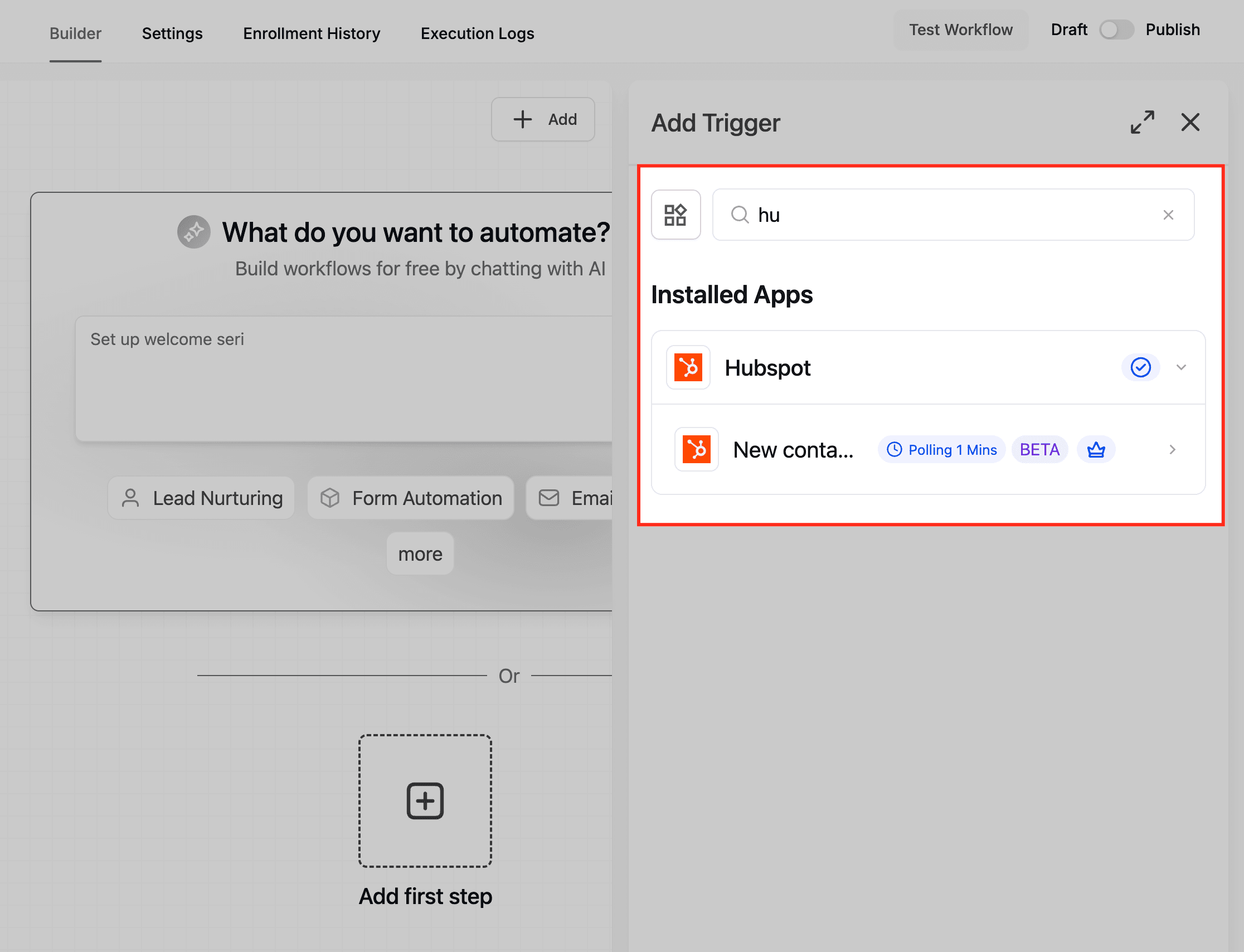Open the New contact trigger arrow

(x=1172, y=449)
